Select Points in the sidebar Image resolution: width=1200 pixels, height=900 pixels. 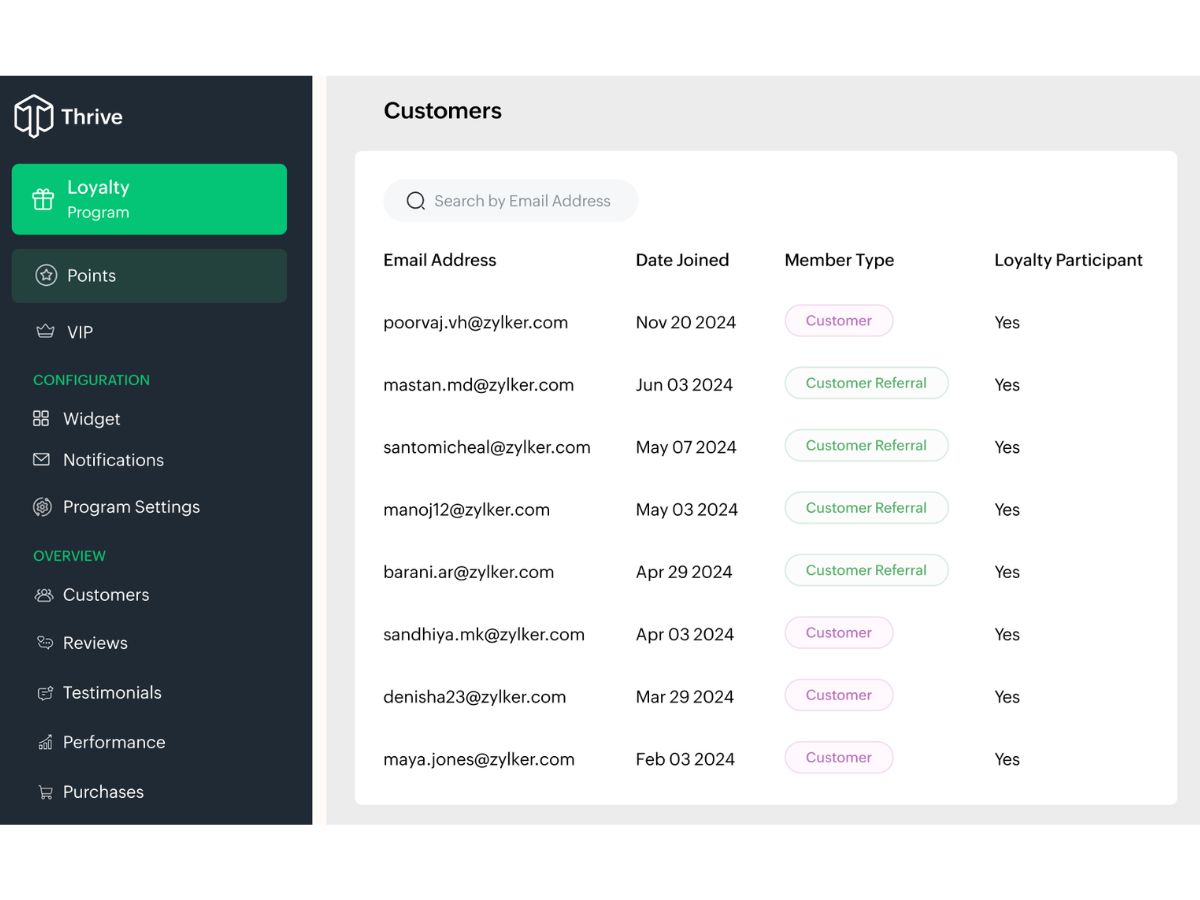click(149, 276)
